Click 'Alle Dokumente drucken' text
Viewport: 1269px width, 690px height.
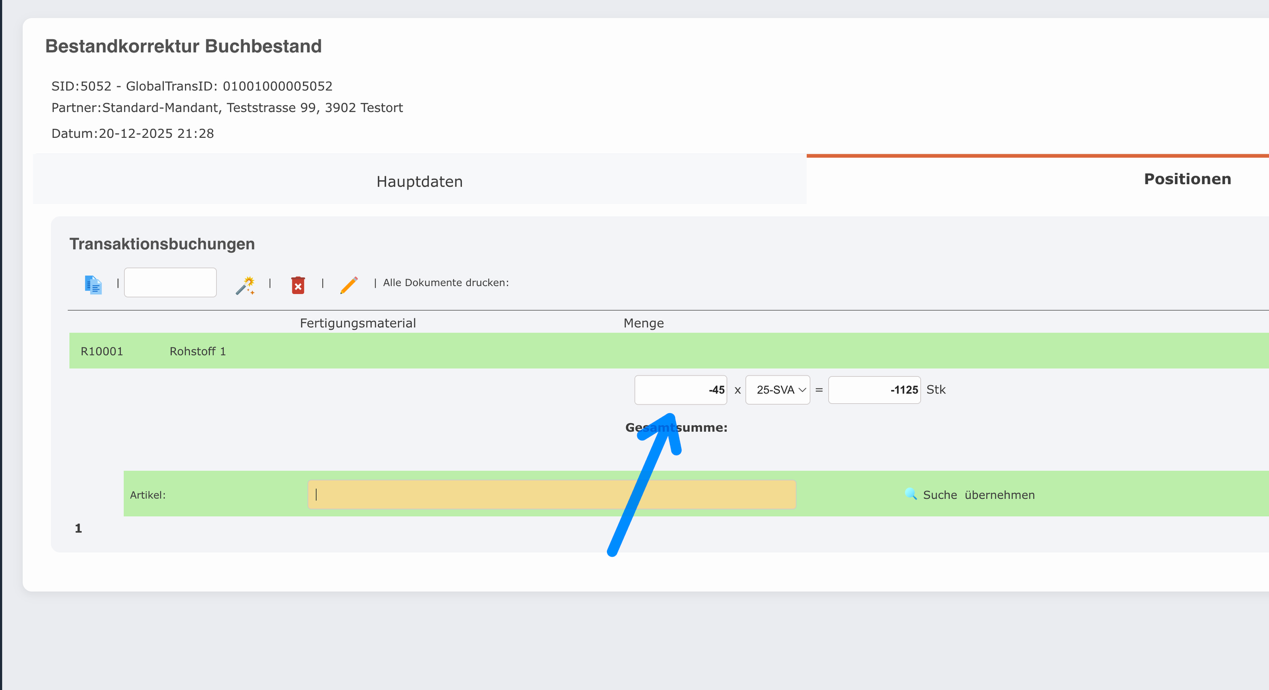[x=445, y=283]
